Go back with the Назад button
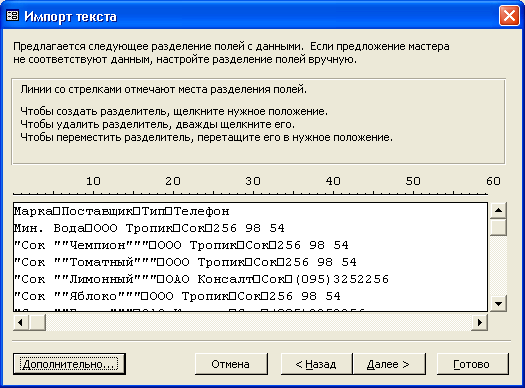This screenshot has height=388, width=525. (x=316, y=364)
